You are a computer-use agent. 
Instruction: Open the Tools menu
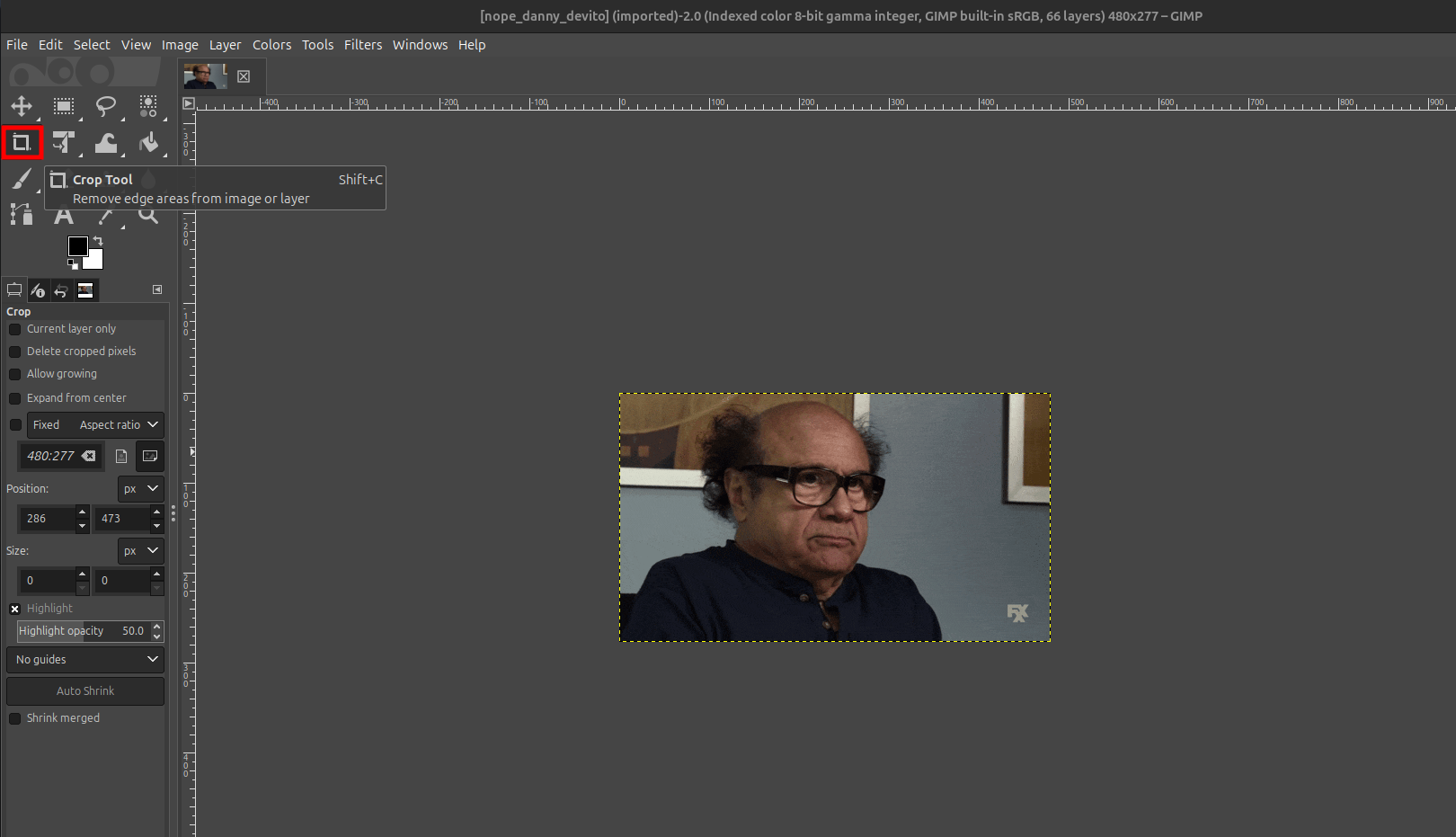317,45
